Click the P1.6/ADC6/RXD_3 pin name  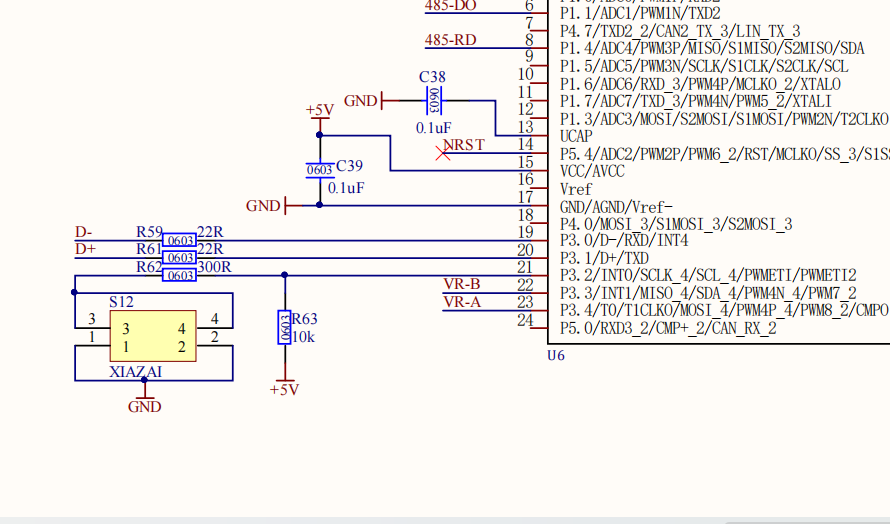pyautogui.click(x=700, y=84)
